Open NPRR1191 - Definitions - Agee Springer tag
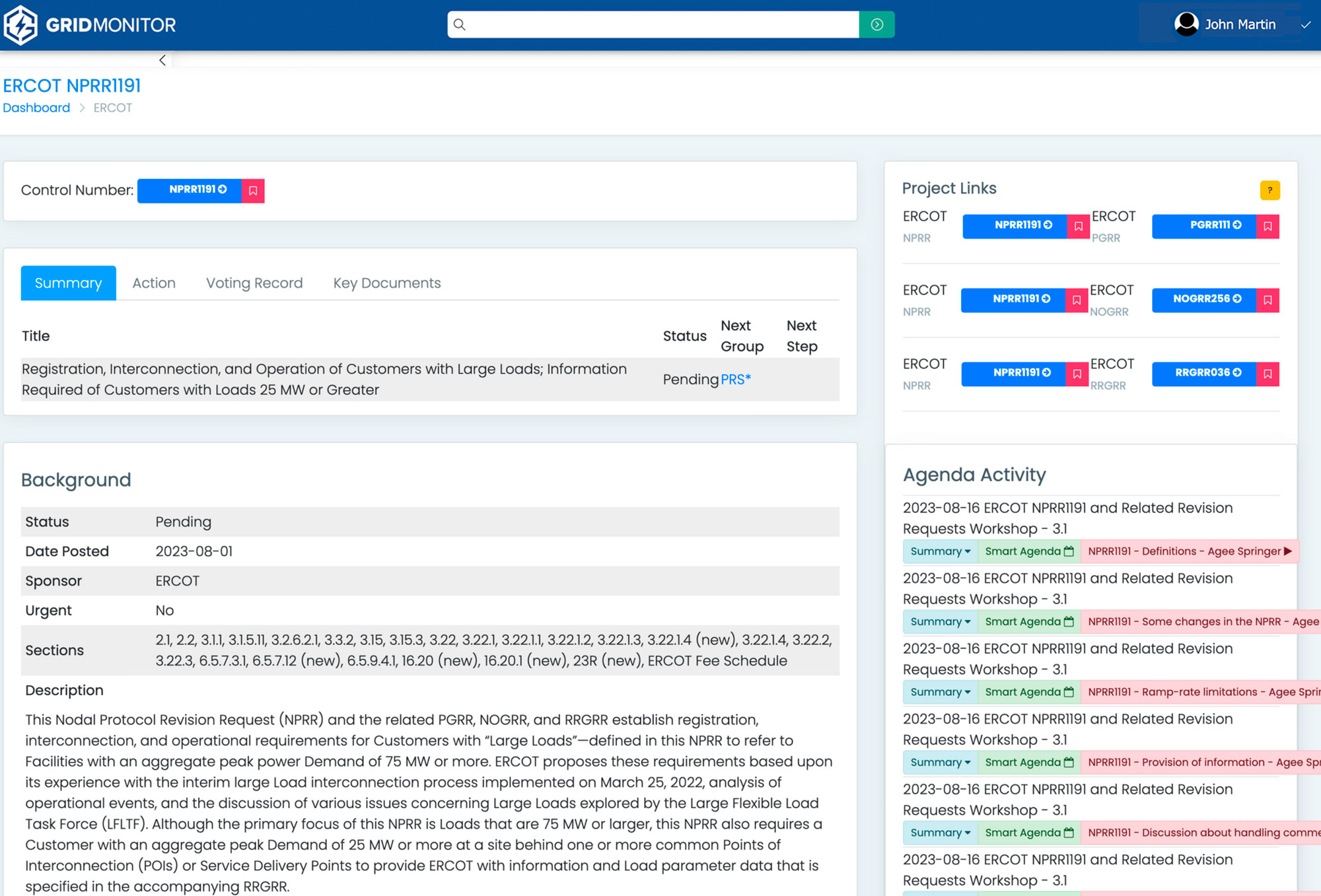This screenshot has width=1321, height=896. click(1190, 551)
